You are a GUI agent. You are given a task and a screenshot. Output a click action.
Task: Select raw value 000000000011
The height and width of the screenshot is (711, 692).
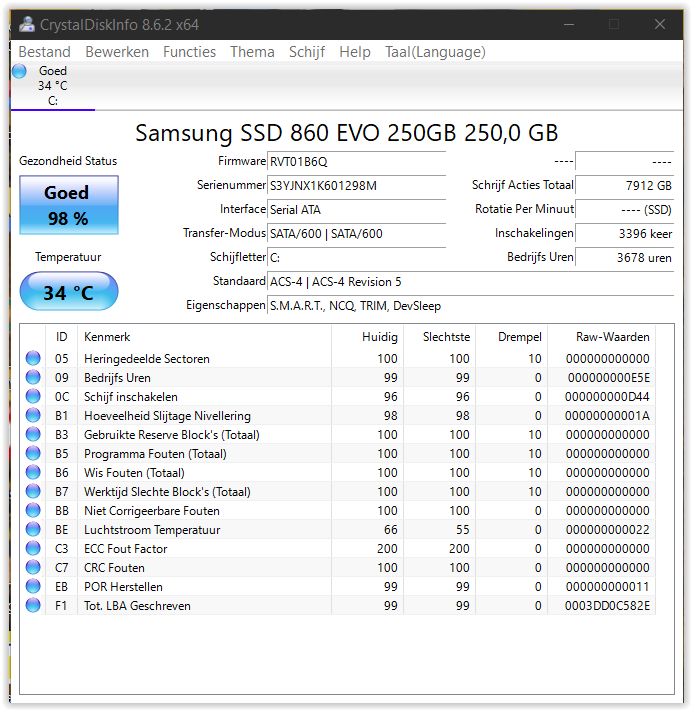(x=608, y=587)
